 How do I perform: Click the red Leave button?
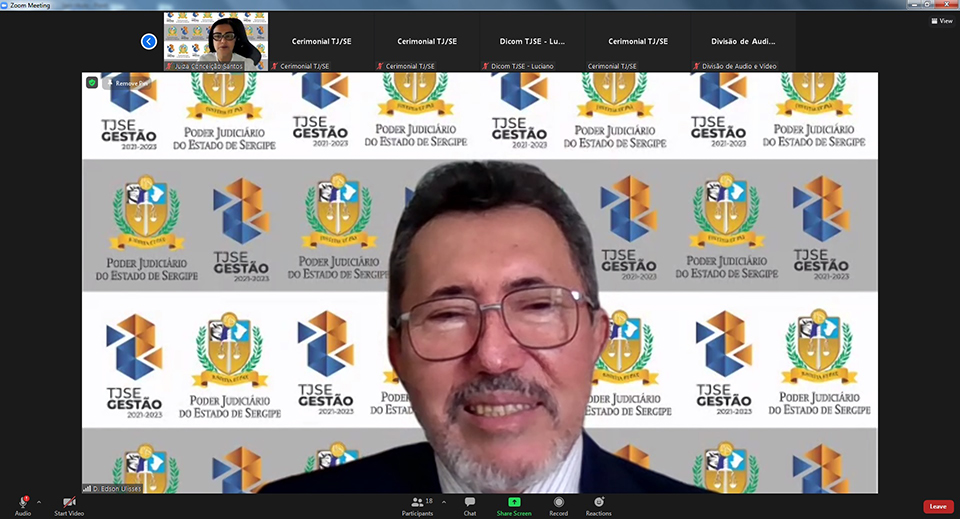937,506
